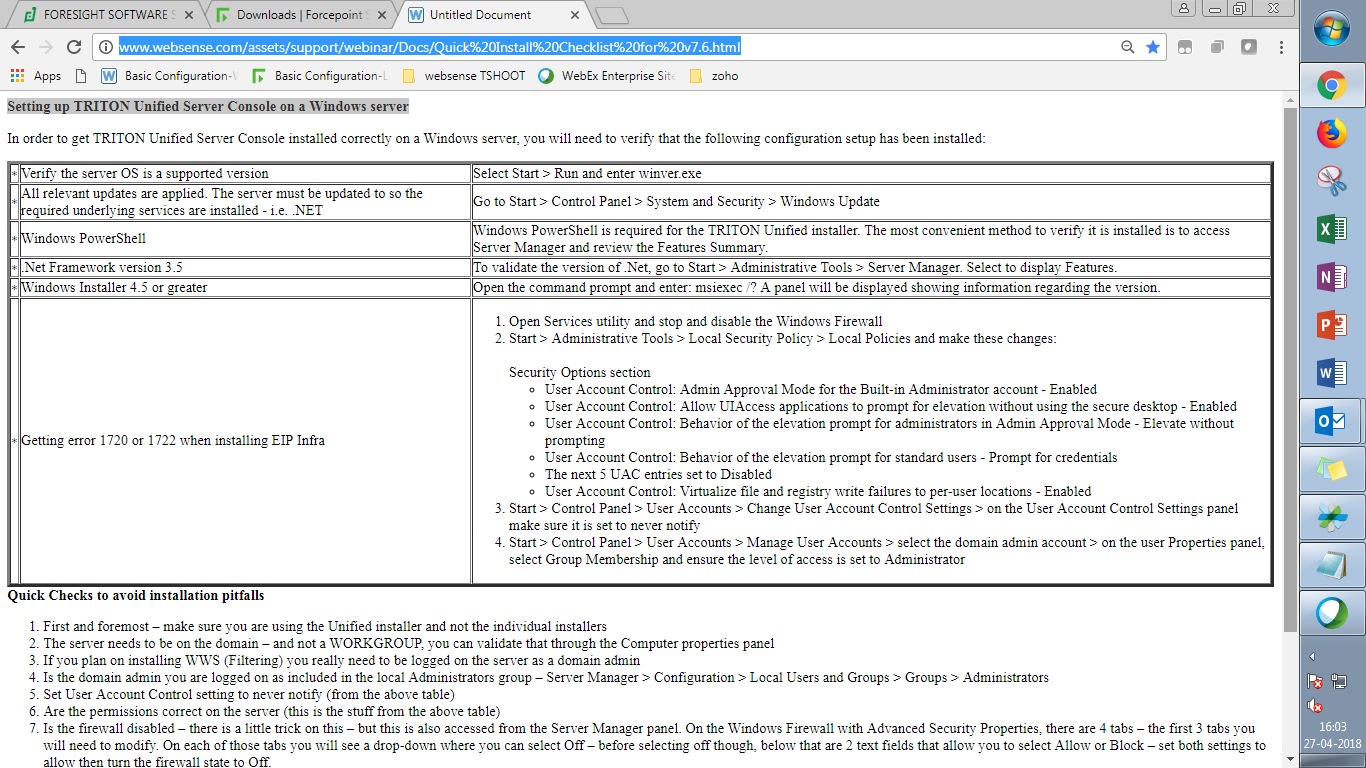Click 'Verify the server OS is a supported version' cell

pos(245,173)
